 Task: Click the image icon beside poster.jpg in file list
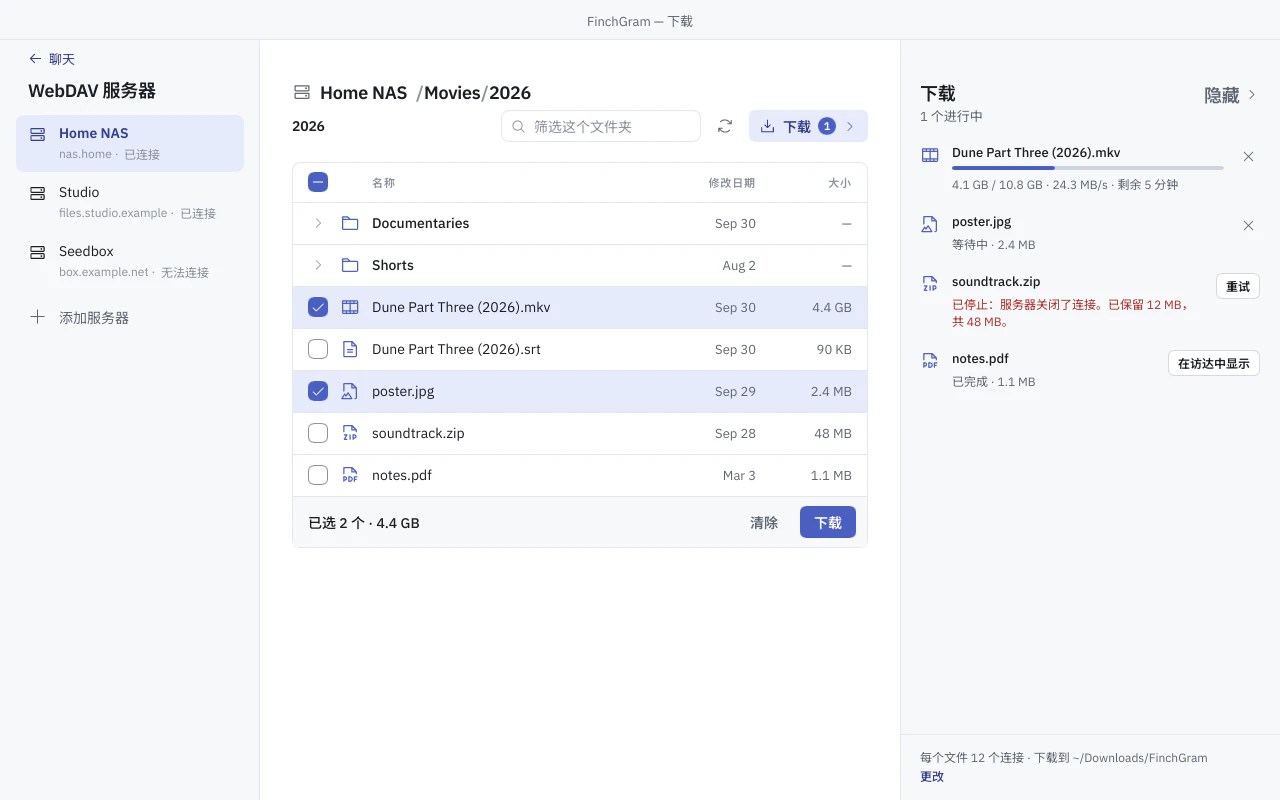(x=350, y=391)
